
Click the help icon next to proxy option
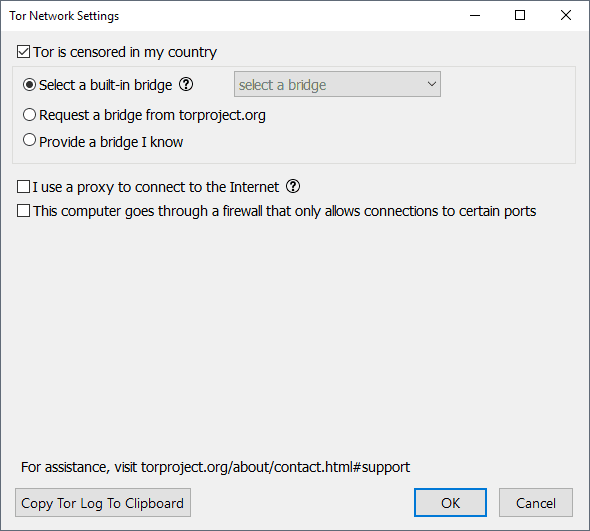click(x=293, y=186)
